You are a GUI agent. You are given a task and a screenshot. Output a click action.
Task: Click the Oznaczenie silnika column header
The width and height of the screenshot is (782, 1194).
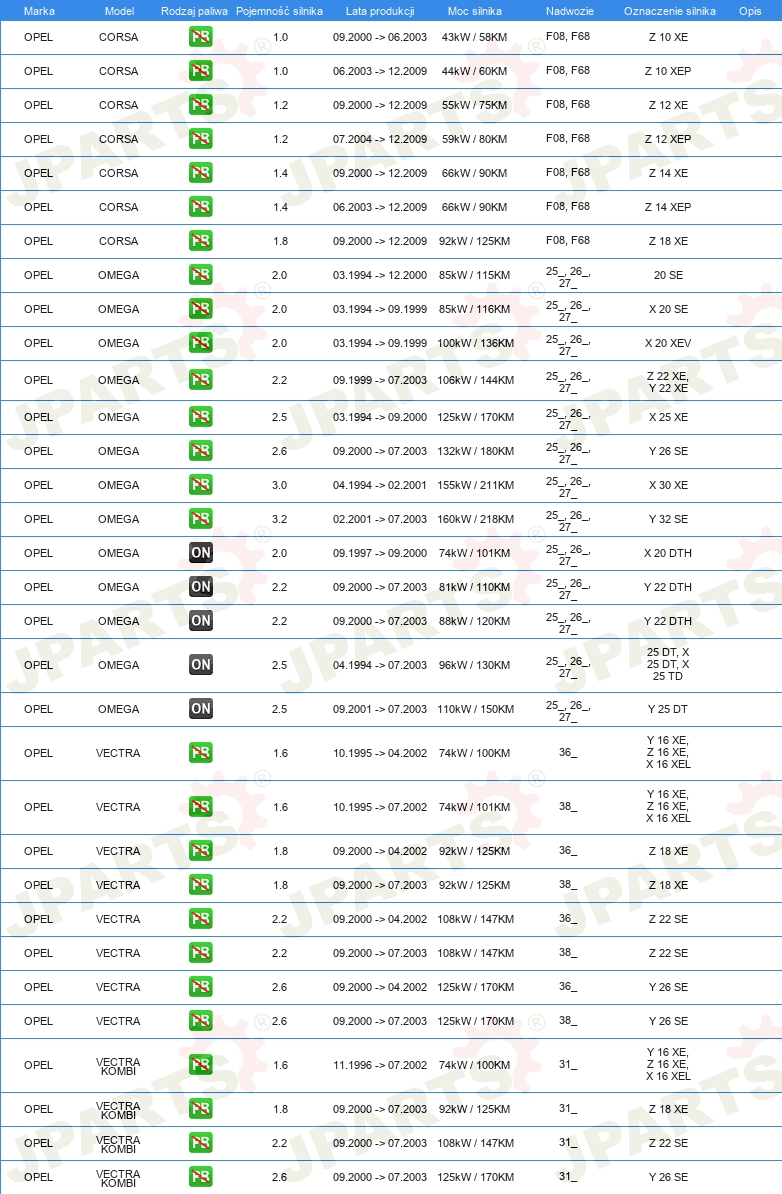pyautogui.click(x=669, y=11)
